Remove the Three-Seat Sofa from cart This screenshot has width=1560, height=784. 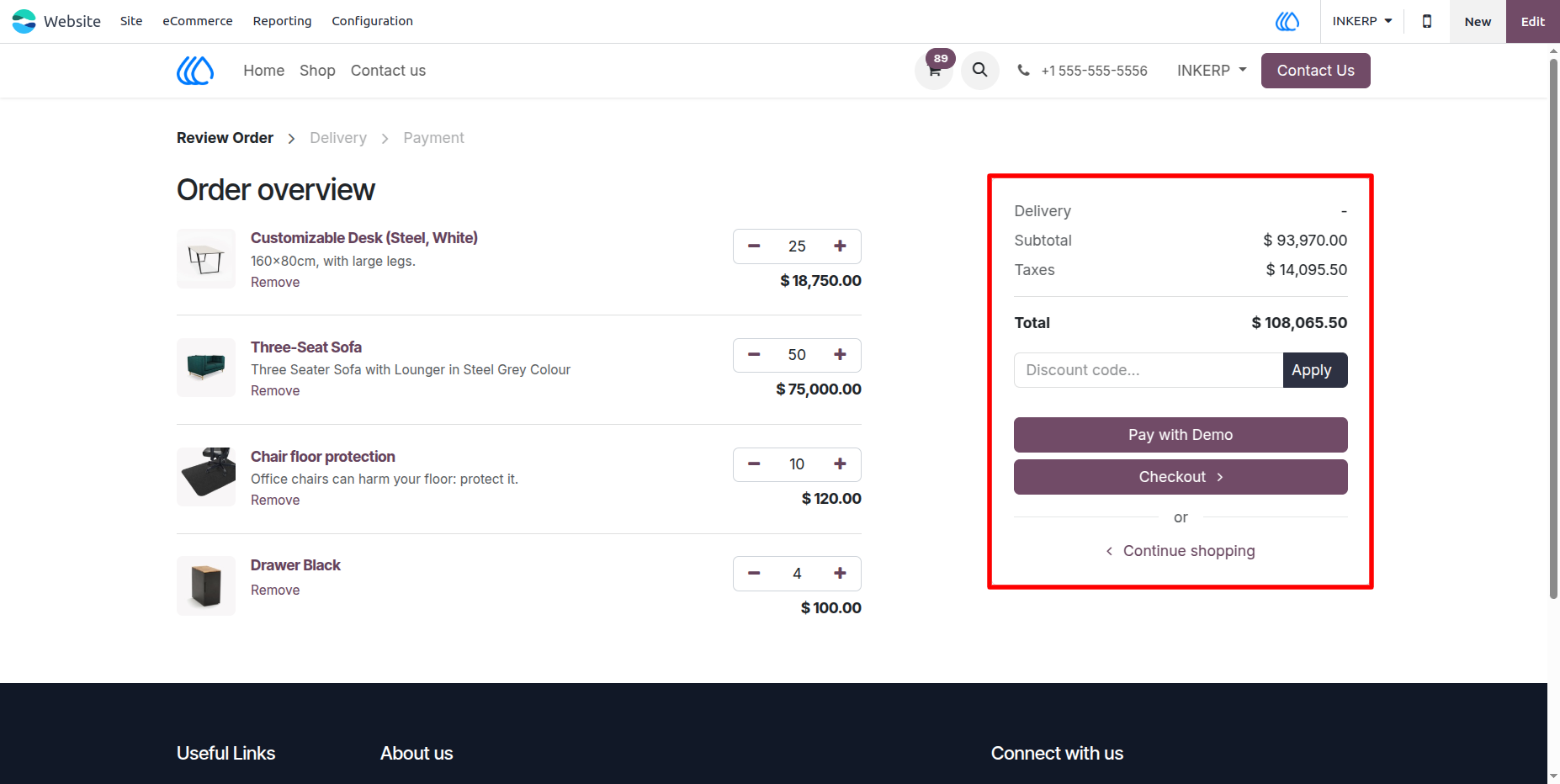pyautogui.click(x=275, y=390)
